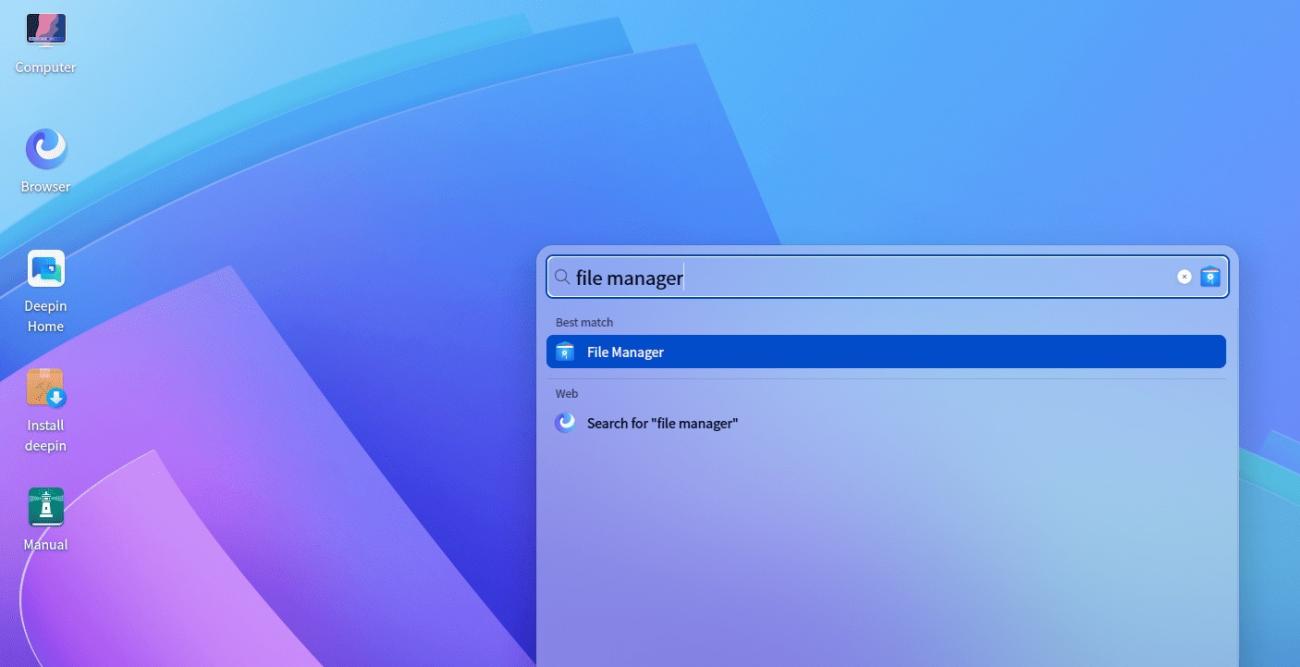
Task: Click into the 'file manager' search input field
Action: click(887, 277)
